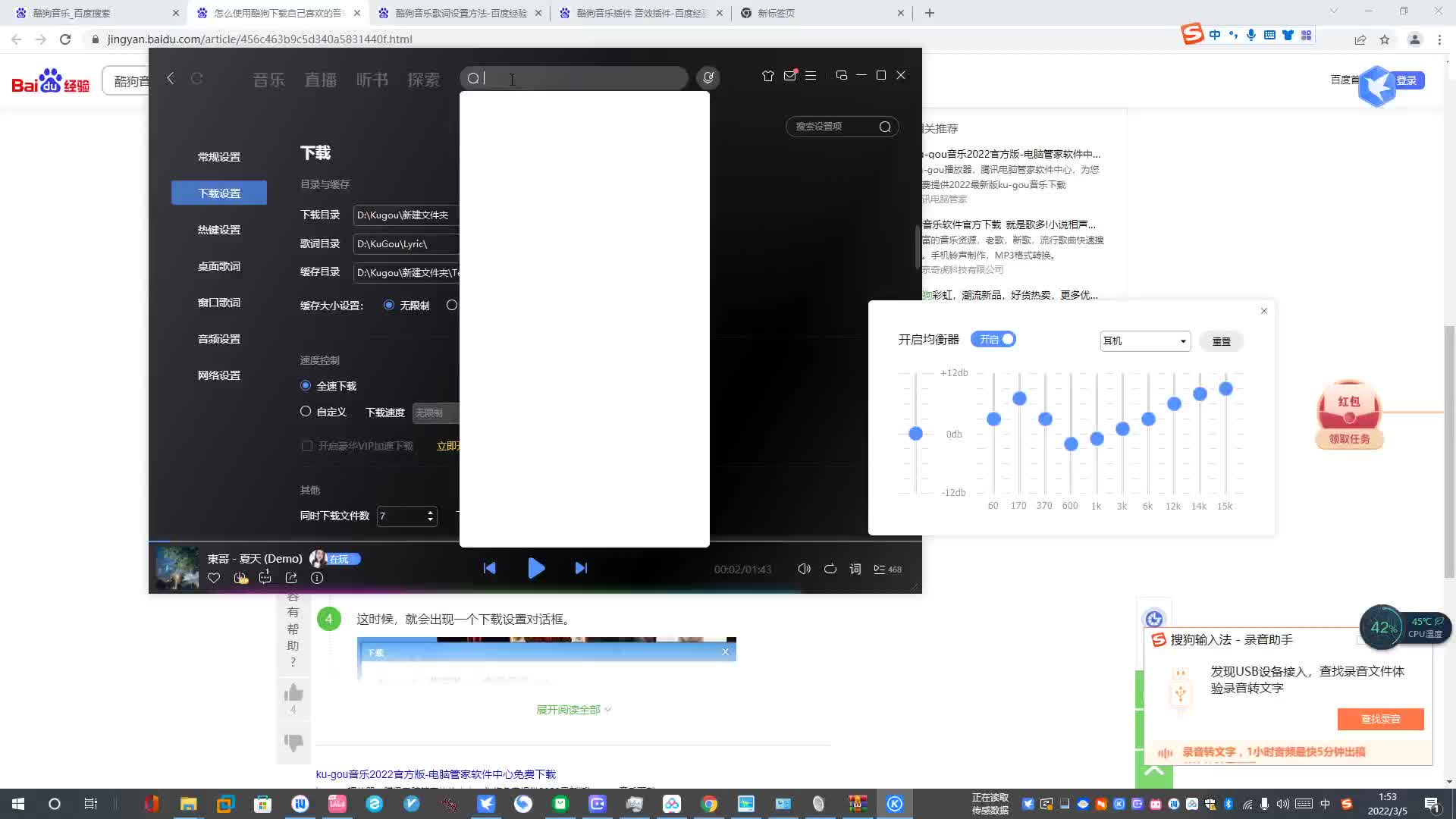The image size is (1456, 819).
Task: Open the 耳机 preset dropdown in equalizer
Action: [1145, 341]
